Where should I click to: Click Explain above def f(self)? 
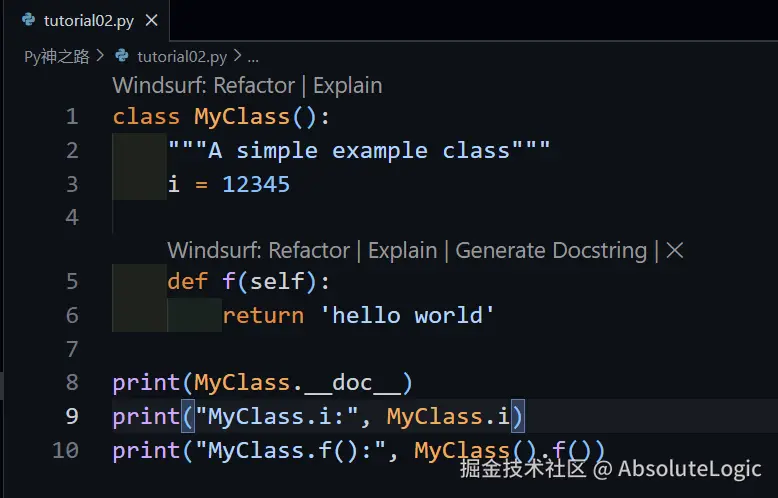tap(402, 250)
